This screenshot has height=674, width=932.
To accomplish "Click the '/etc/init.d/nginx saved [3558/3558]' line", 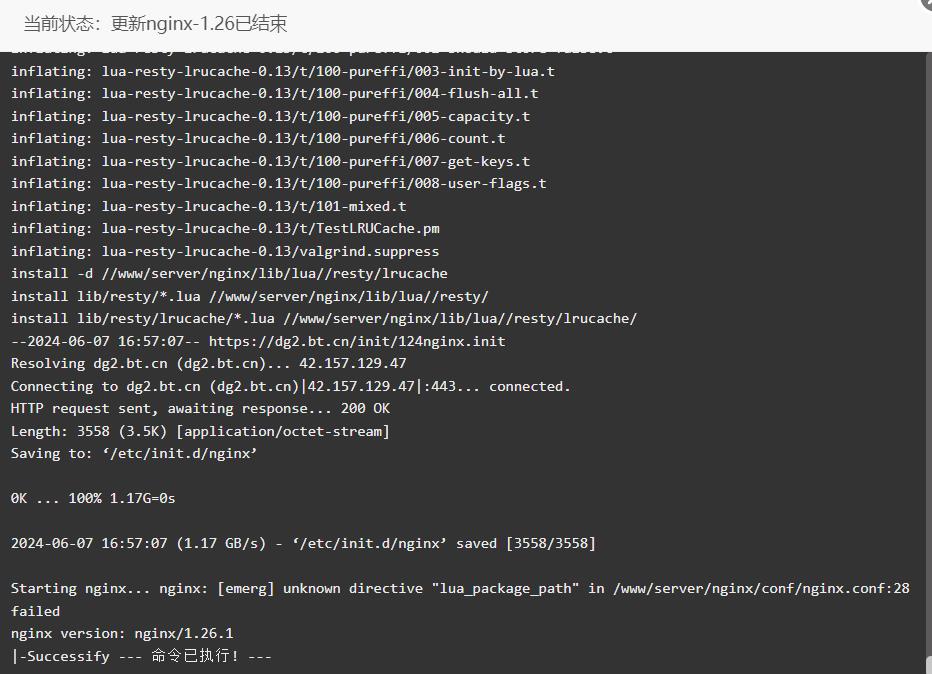I will pos(303,544).
